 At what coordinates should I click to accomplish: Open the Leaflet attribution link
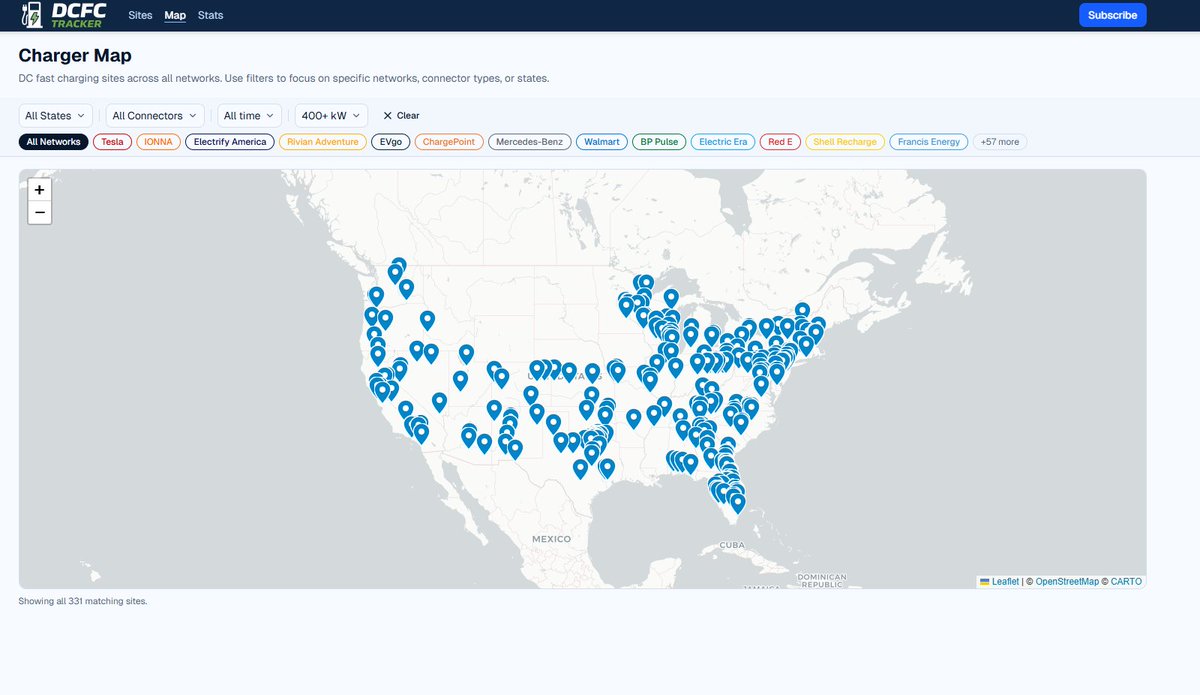coord(1005,581)
